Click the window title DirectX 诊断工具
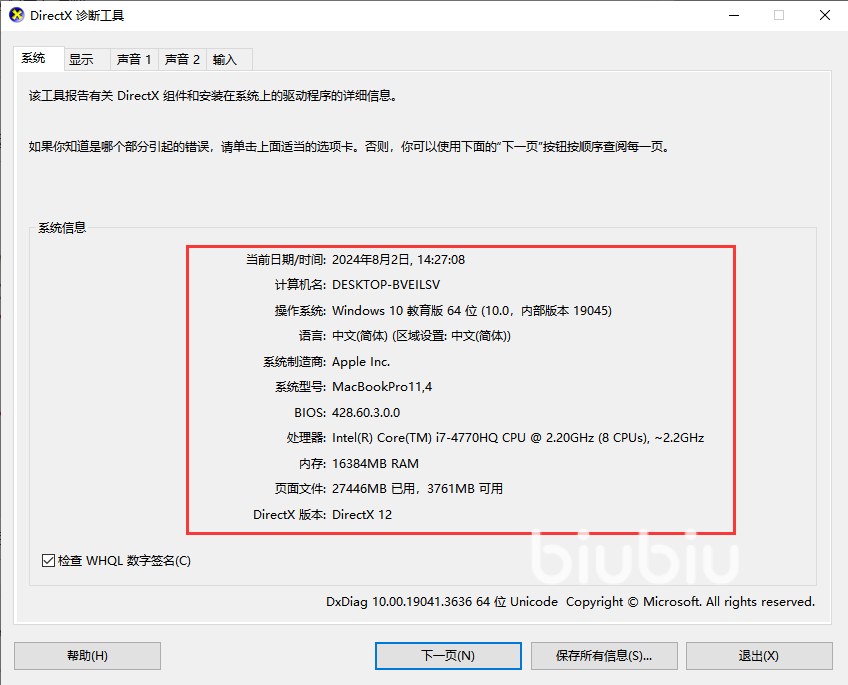Screen dimensions: 848x685 pyautogui.click(x=77, y=16)
